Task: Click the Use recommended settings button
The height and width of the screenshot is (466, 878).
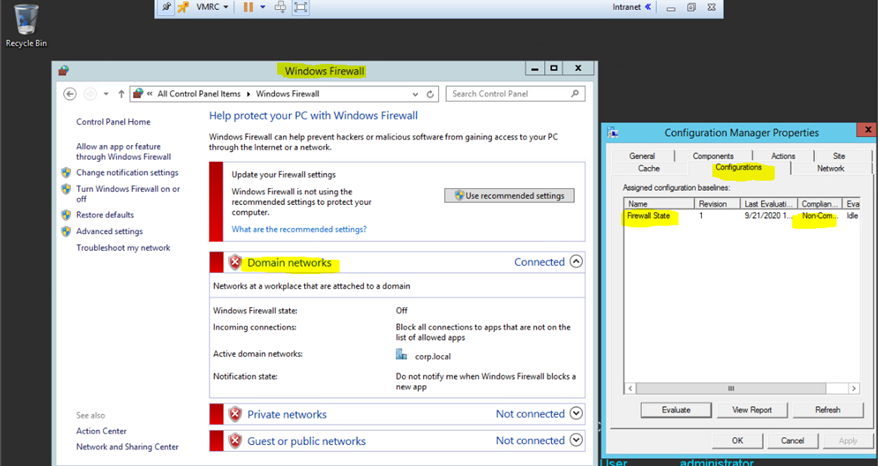Action: (509, 195)
